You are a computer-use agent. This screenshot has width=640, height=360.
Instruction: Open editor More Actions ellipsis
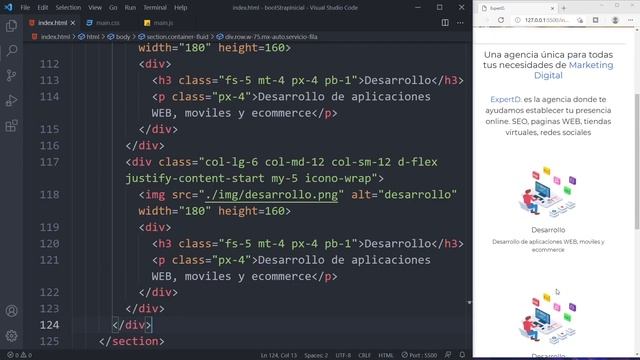pyautogui.click(x=460, y=23)
